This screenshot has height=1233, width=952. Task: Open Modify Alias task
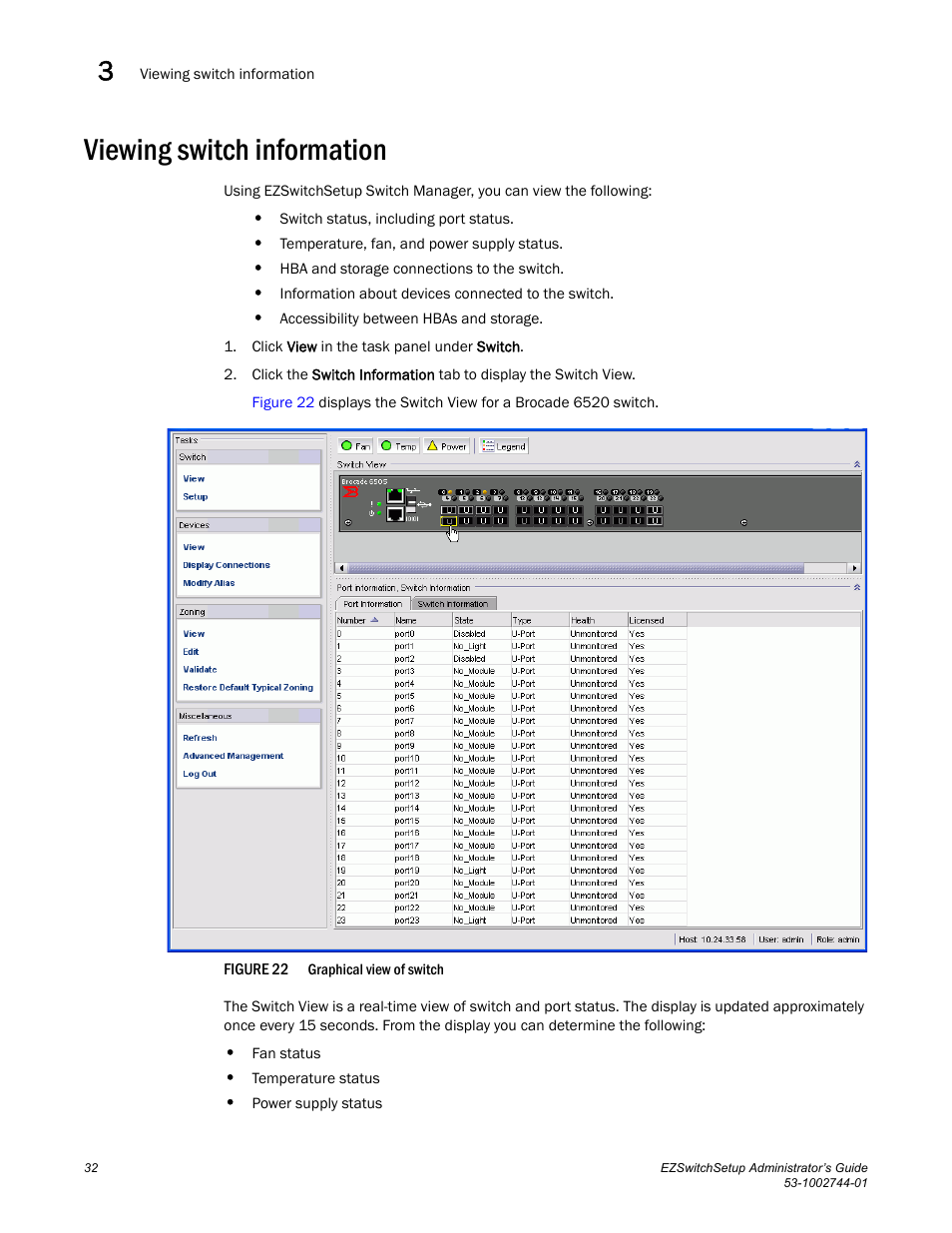(209, 583)
